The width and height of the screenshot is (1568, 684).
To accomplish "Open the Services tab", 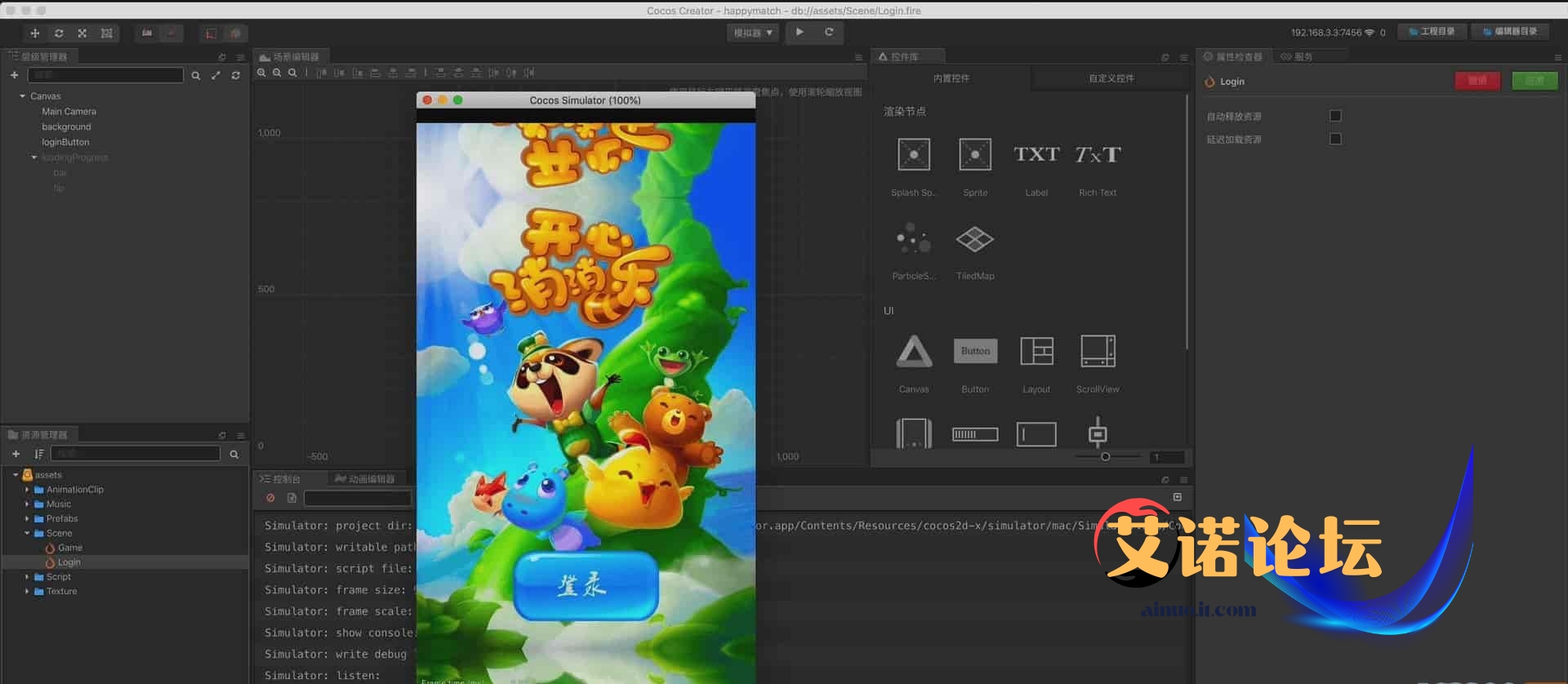I will coord(1297,57).
